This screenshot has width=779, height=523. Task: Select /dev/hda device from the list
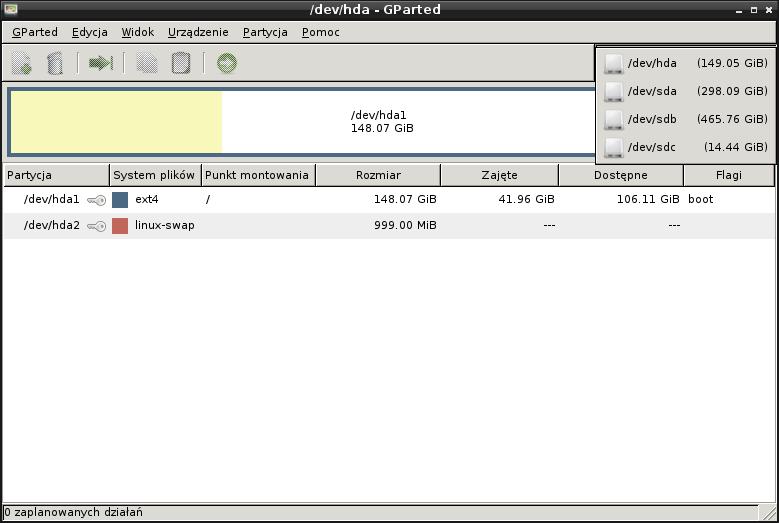686,64
